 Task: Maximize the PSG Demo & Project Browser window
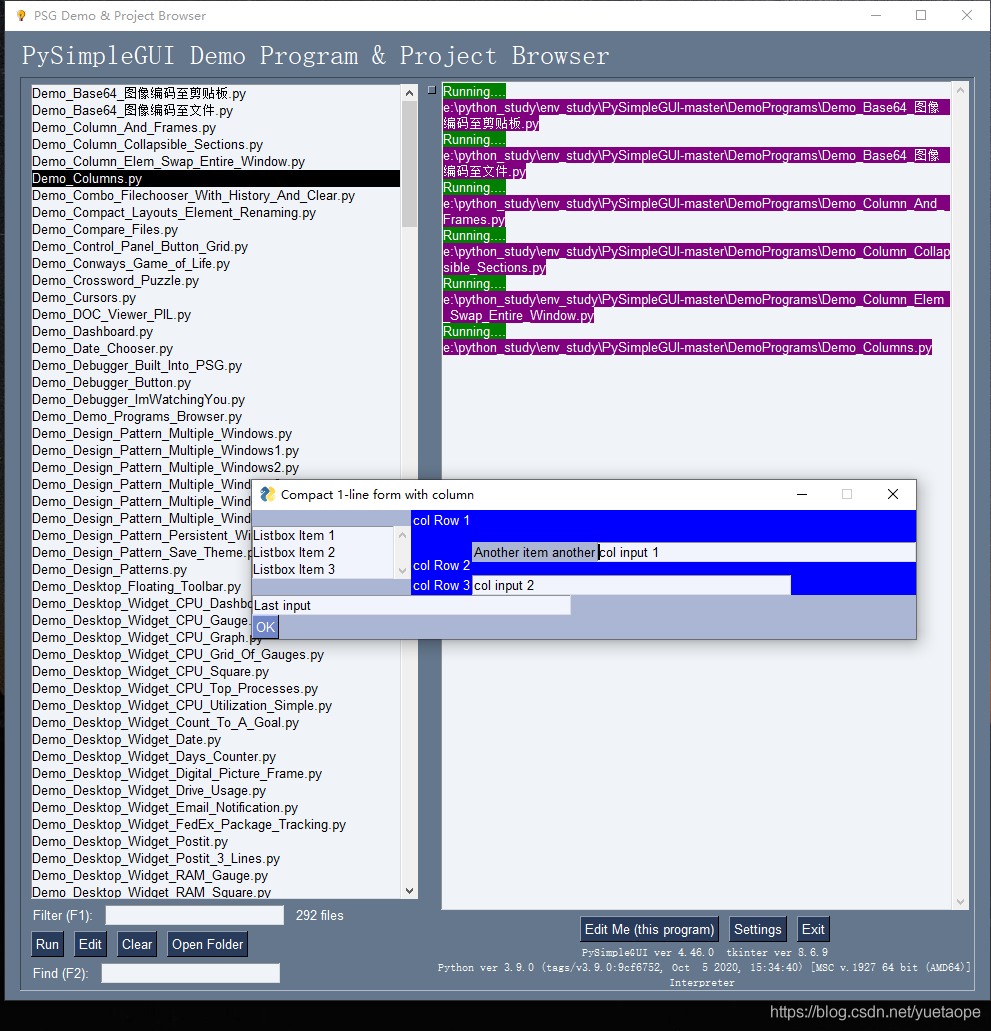(x=921, y=15)
